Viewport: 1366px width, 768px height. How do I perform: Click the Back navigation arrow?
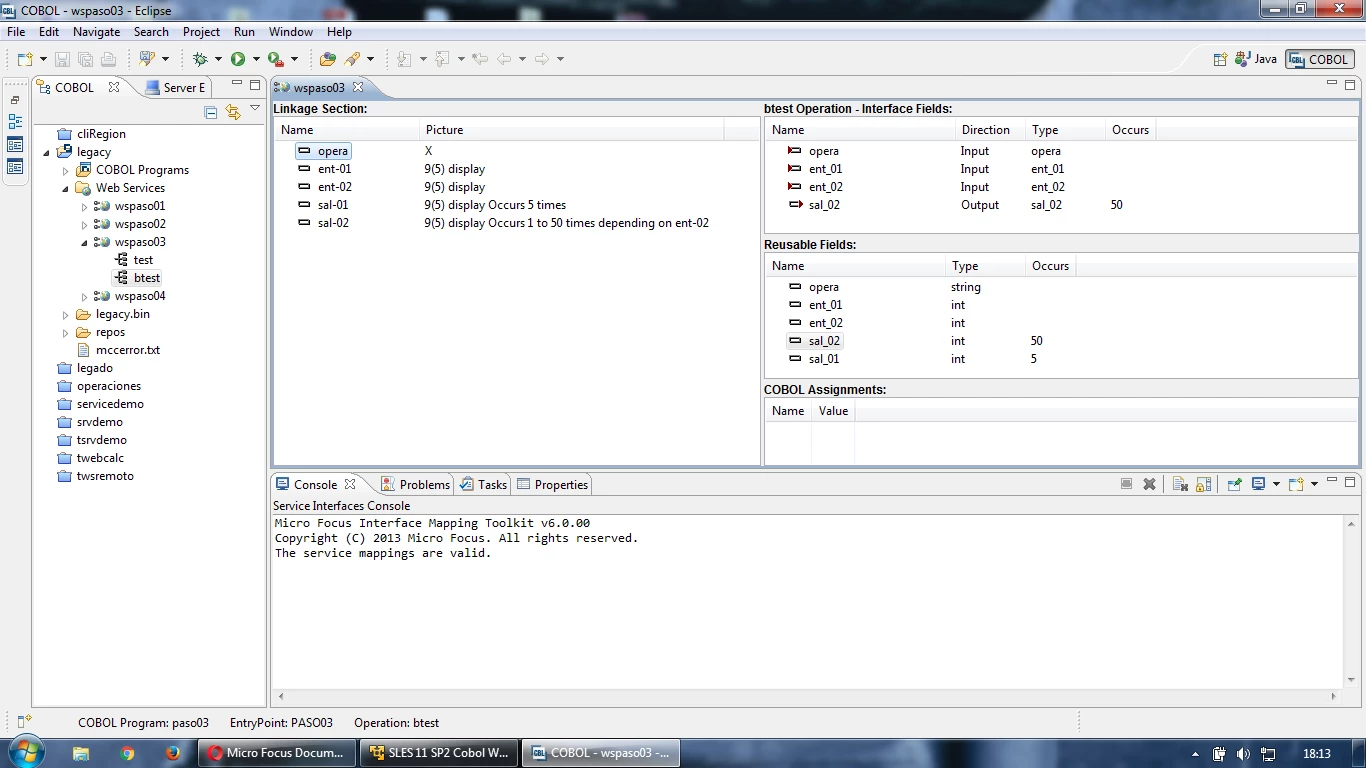tap(504, 59)
